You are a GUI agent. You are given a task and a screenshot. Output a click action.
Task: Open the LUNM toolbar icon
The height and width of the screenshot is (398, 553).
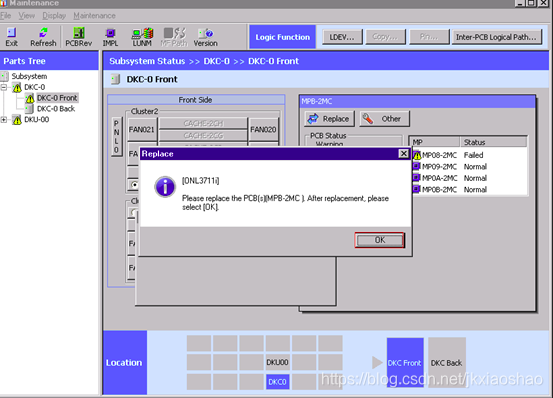[x=142, y=37]
